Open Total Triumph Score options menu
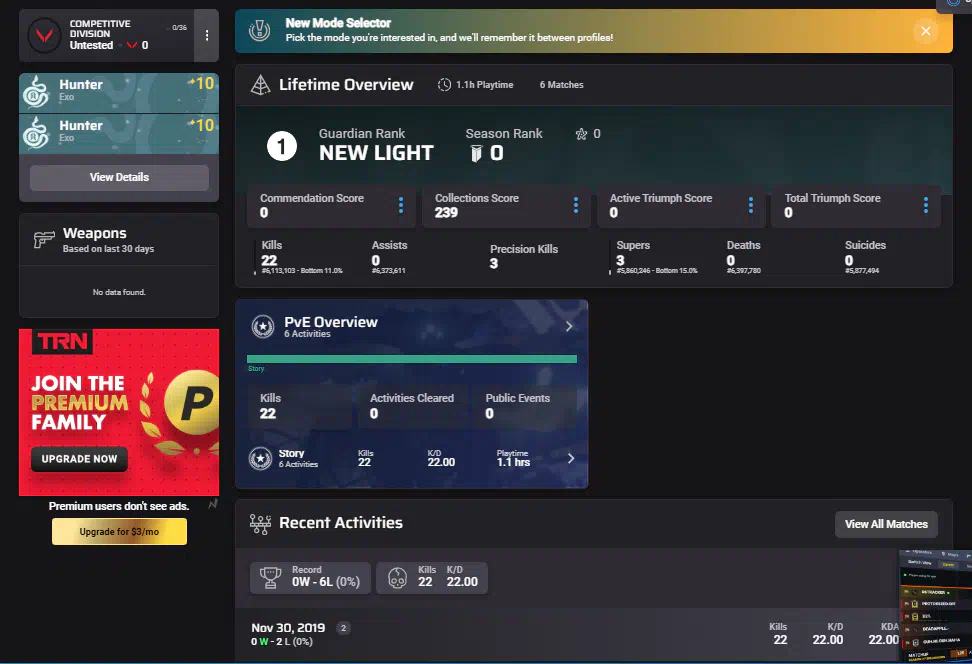Viewport: 972px width, 664px height. (926, 205)
